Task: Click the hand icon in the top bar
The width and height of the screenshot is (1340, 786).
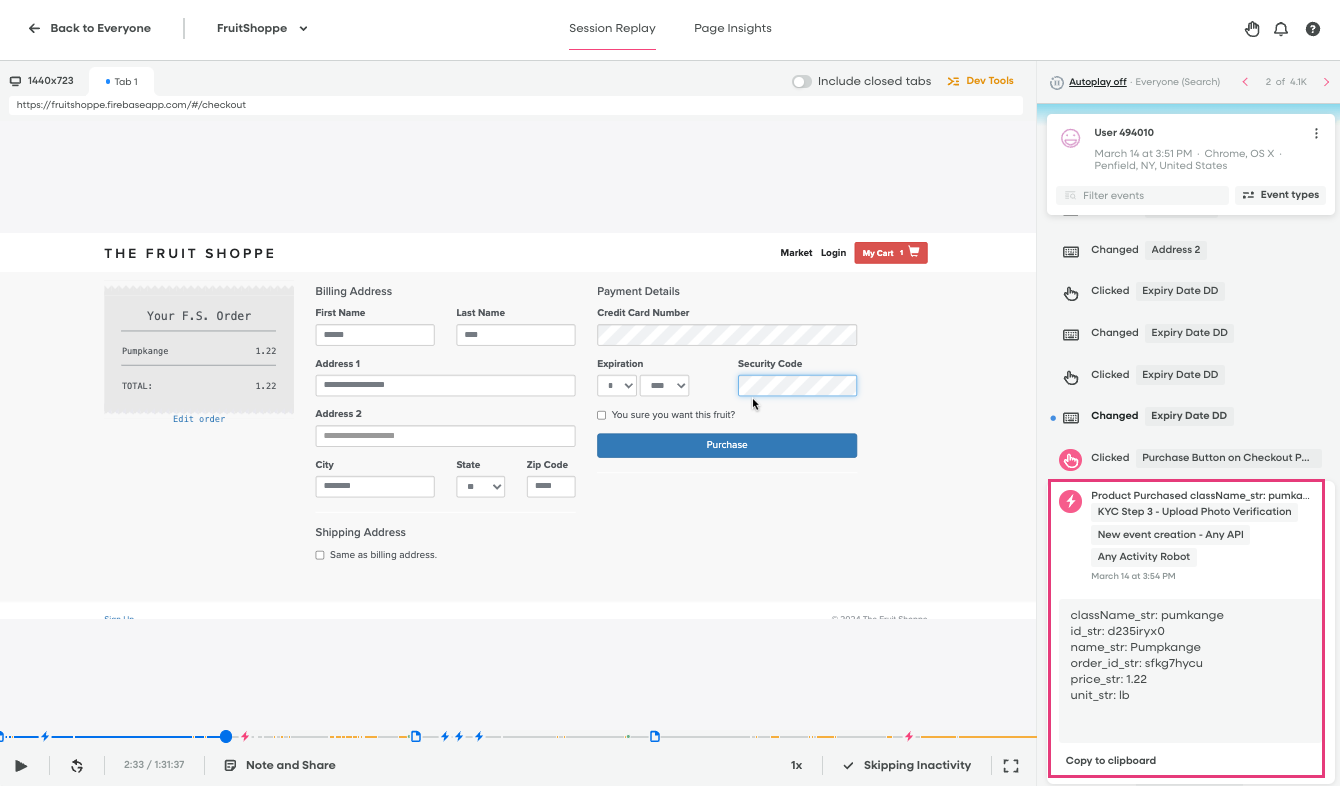Action: [1252, 29]
